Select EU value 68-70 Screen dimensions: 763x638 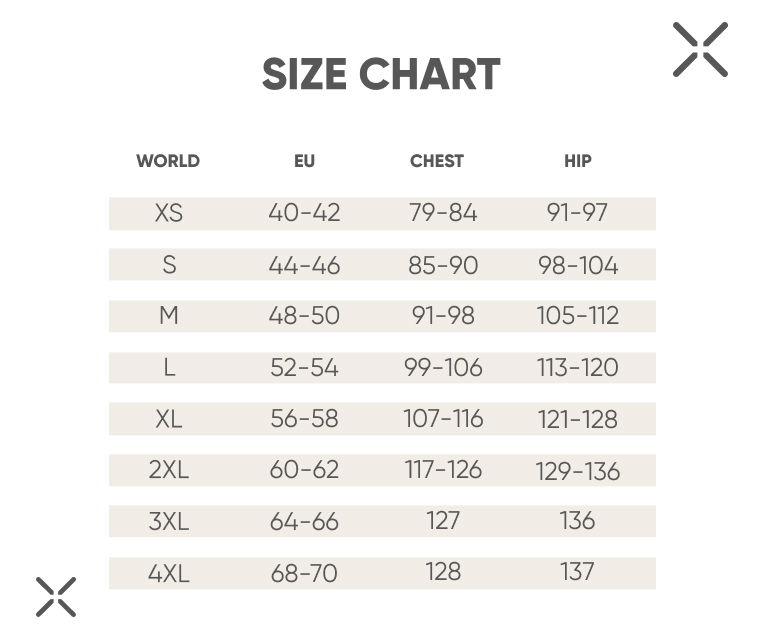[x=304, y=573]
